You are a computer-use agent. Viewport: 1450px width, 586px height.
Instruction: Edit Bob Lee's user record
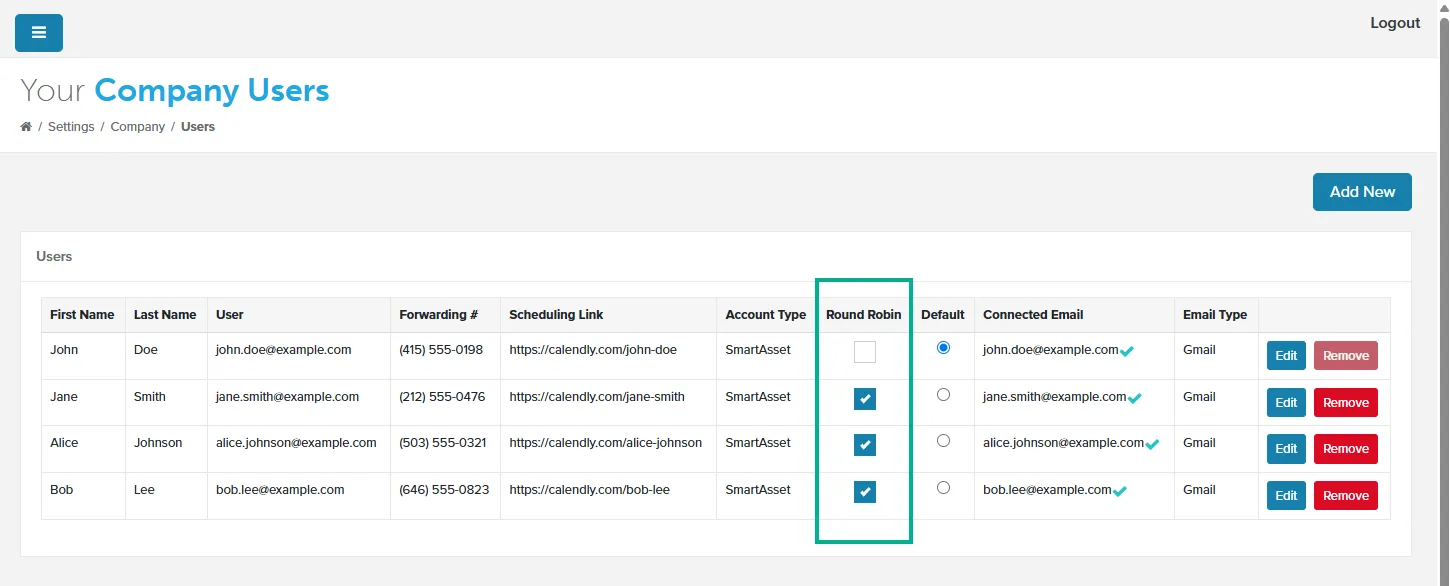pos(1286,496)
